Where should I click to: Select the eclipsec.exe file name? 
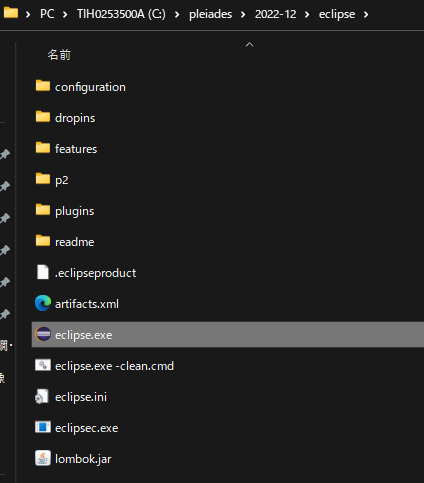(87, 428)
